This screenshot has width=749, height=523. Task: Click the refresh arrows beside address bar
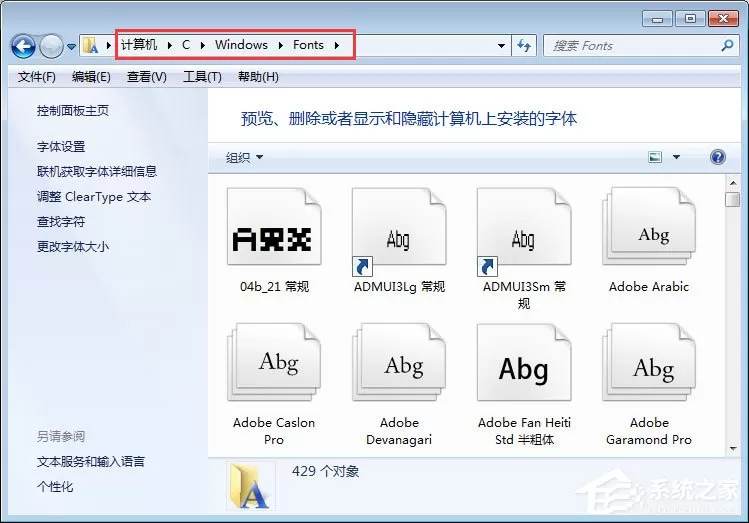[524, 46]
